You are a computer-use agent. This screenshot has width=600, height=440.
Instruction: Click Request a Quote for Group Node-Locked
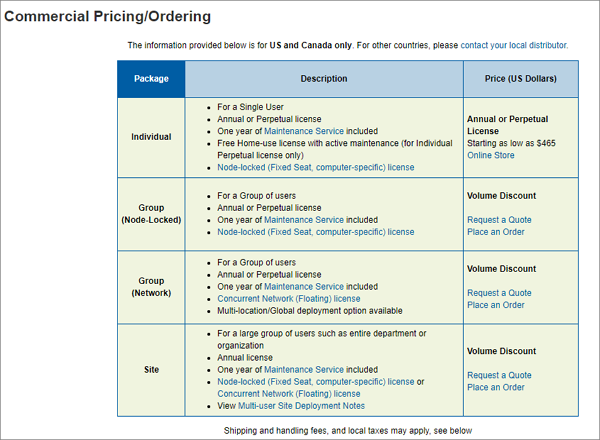click(499, 220)
